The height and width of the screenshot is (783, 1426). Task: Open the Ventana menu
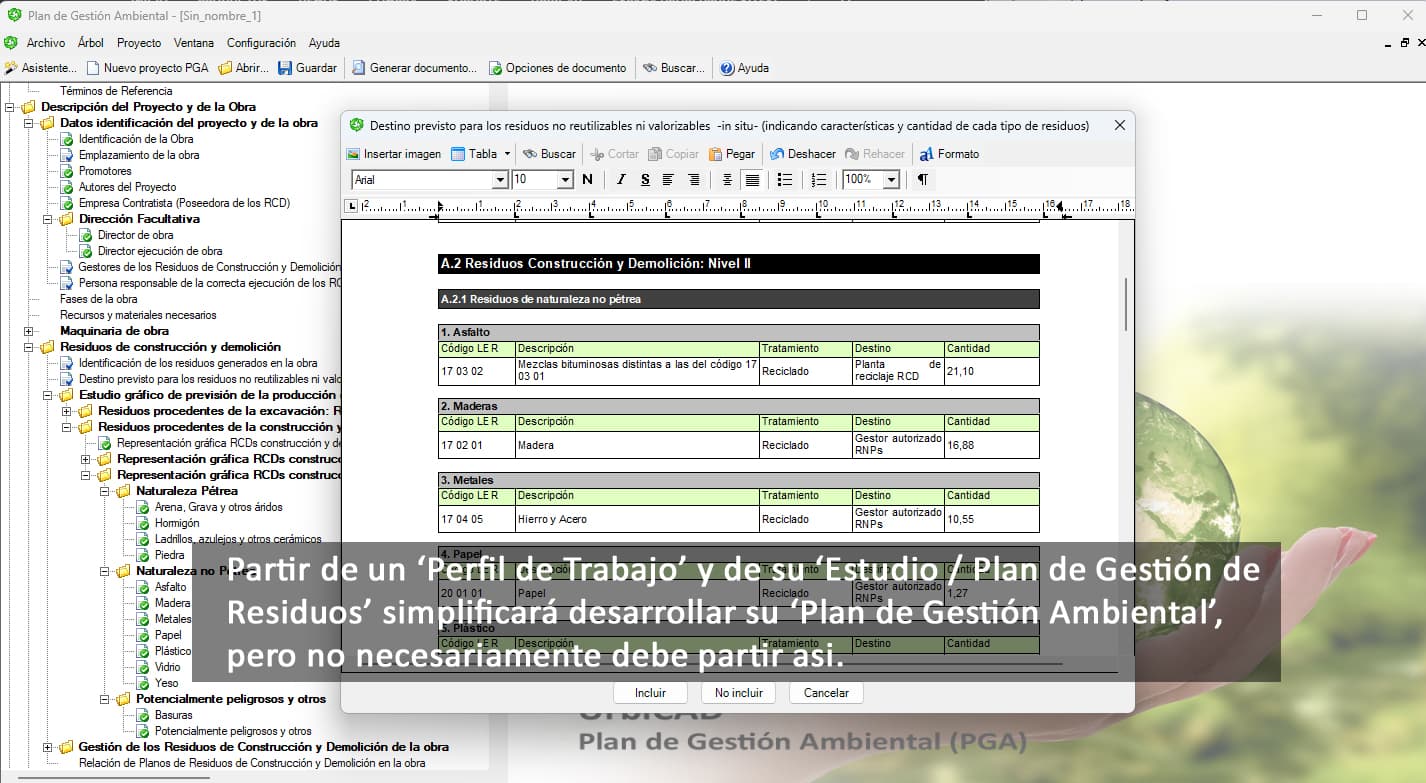click(x=194, y=43)
